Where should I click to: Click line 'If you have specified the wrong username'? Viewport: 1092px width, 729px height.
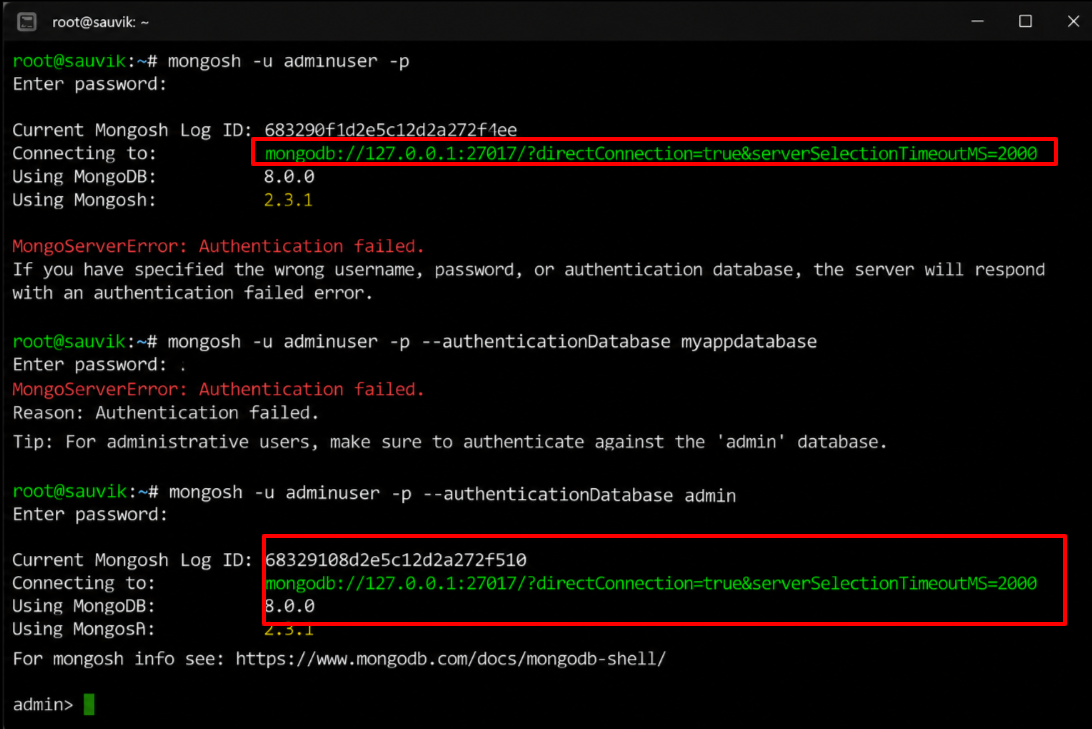click(x=529, y=270)
